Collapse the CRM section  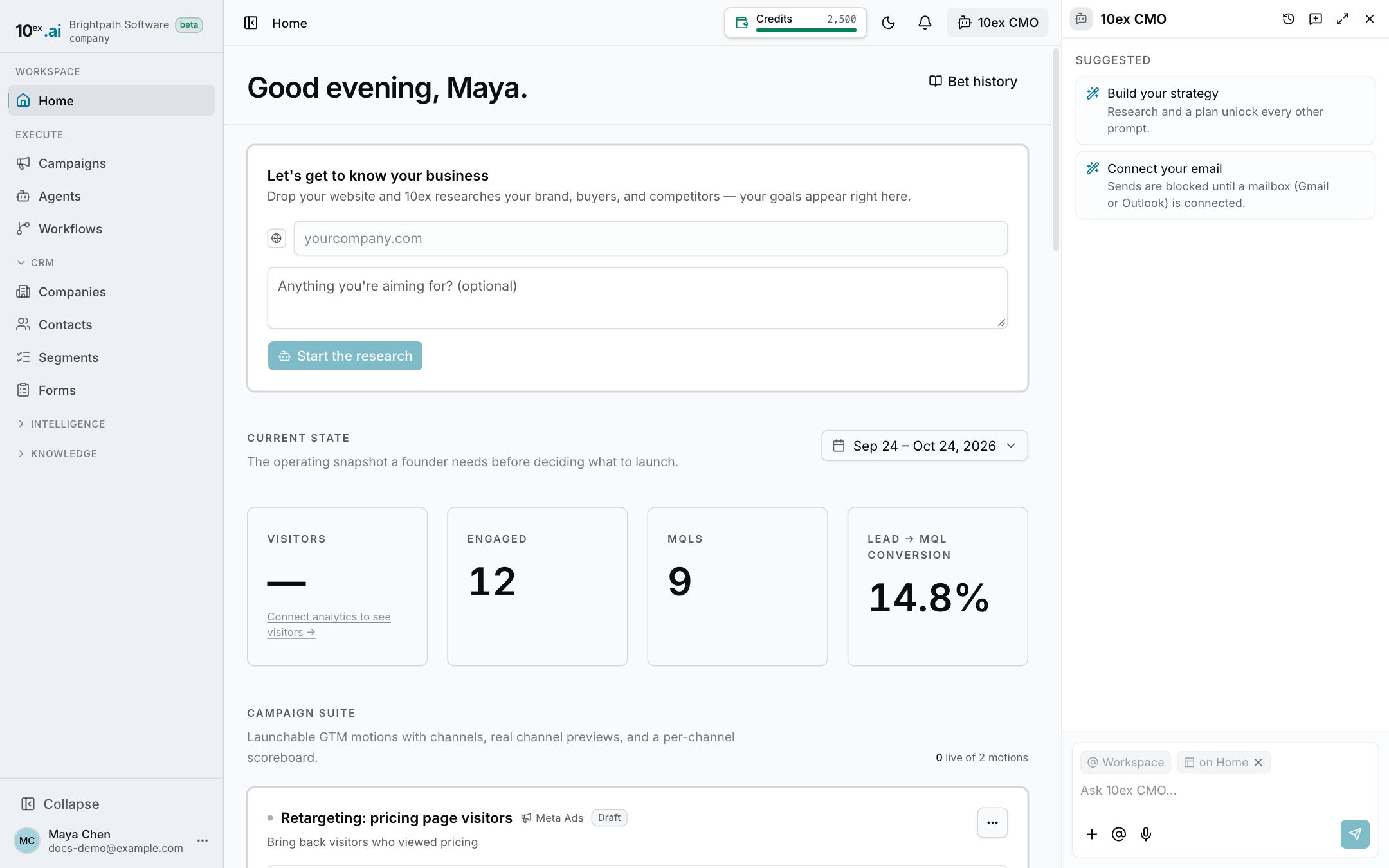coord(35,263)
